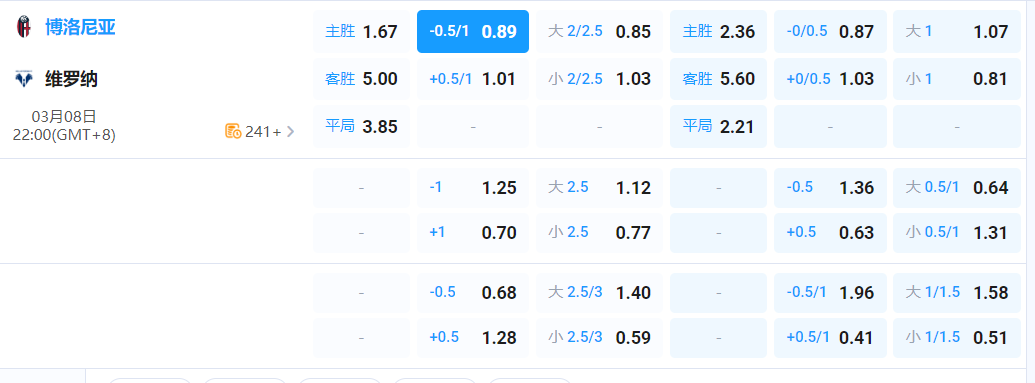Deselect the highlighted -0.5/1 handicap at 0.89
Image resolution: width=1035 pixels, height=383 pixels.
coord(473,31)
